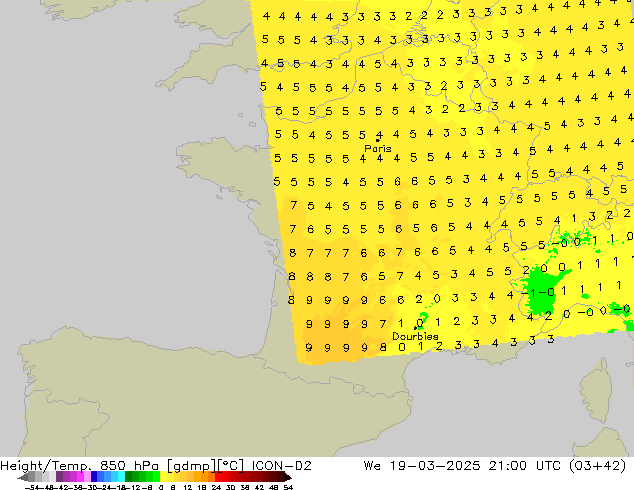Click the Paris city label
Screen dimensions: 634x490
(378, 148)
